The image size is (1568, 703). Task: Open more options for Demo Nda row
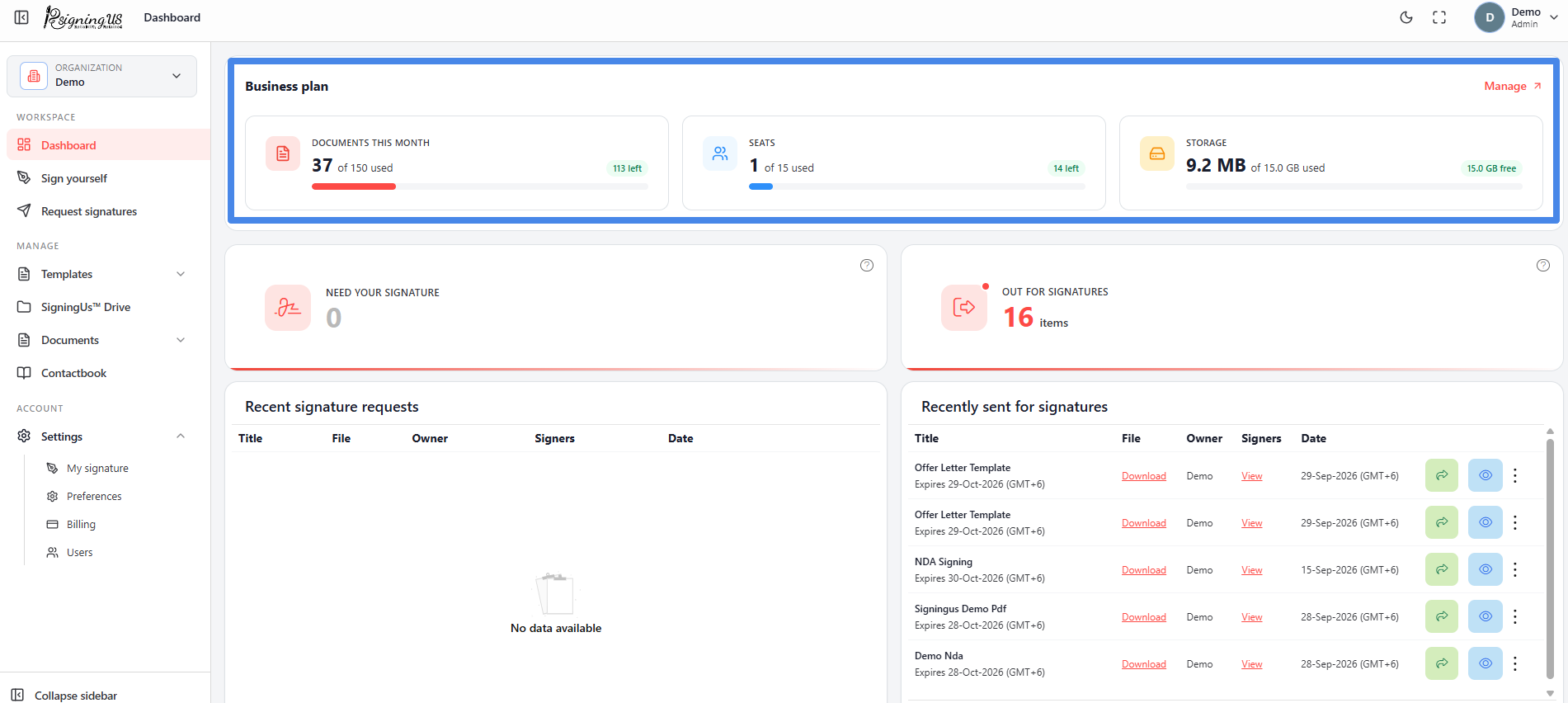(x=1515, y=663)
